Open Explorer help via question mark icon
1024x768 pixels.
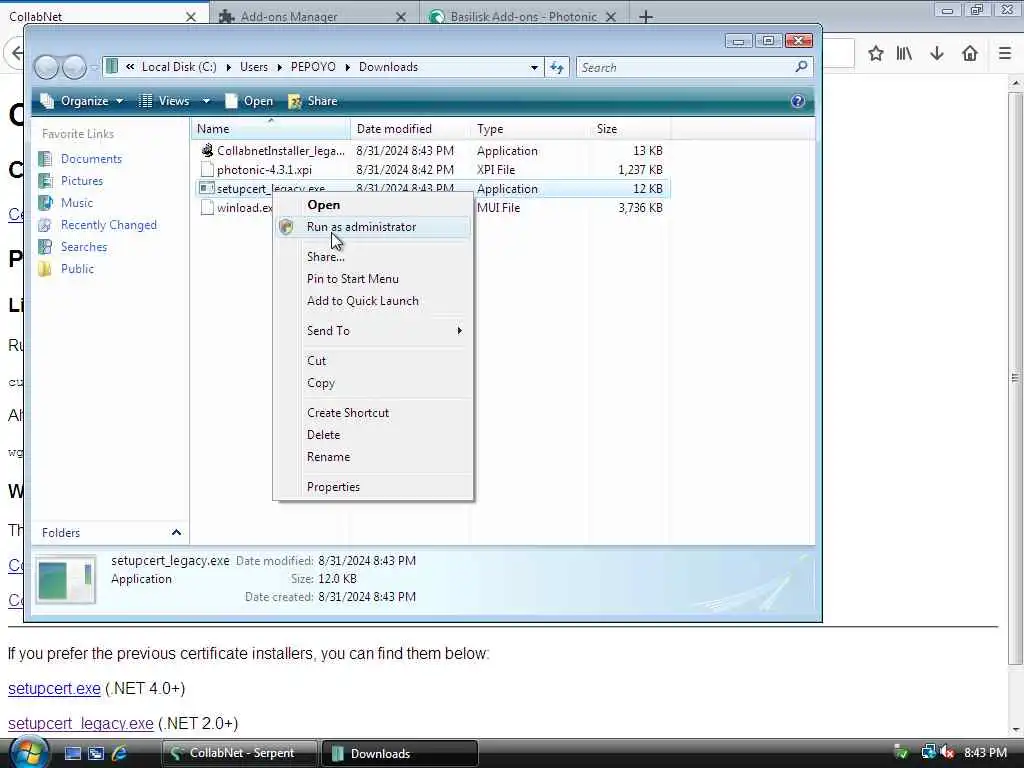click(x=797, y=101)
